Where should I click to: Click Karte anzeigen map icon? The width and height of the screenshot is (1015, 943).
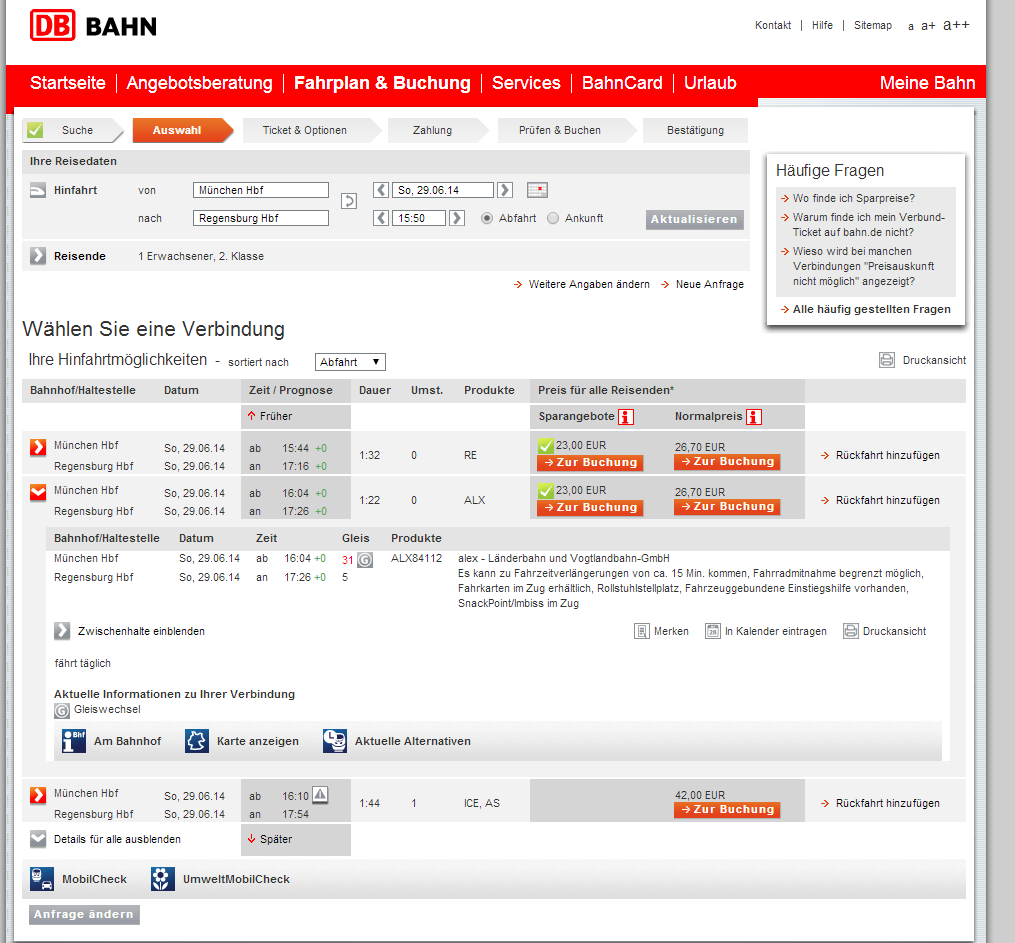[x=197, y=741]
